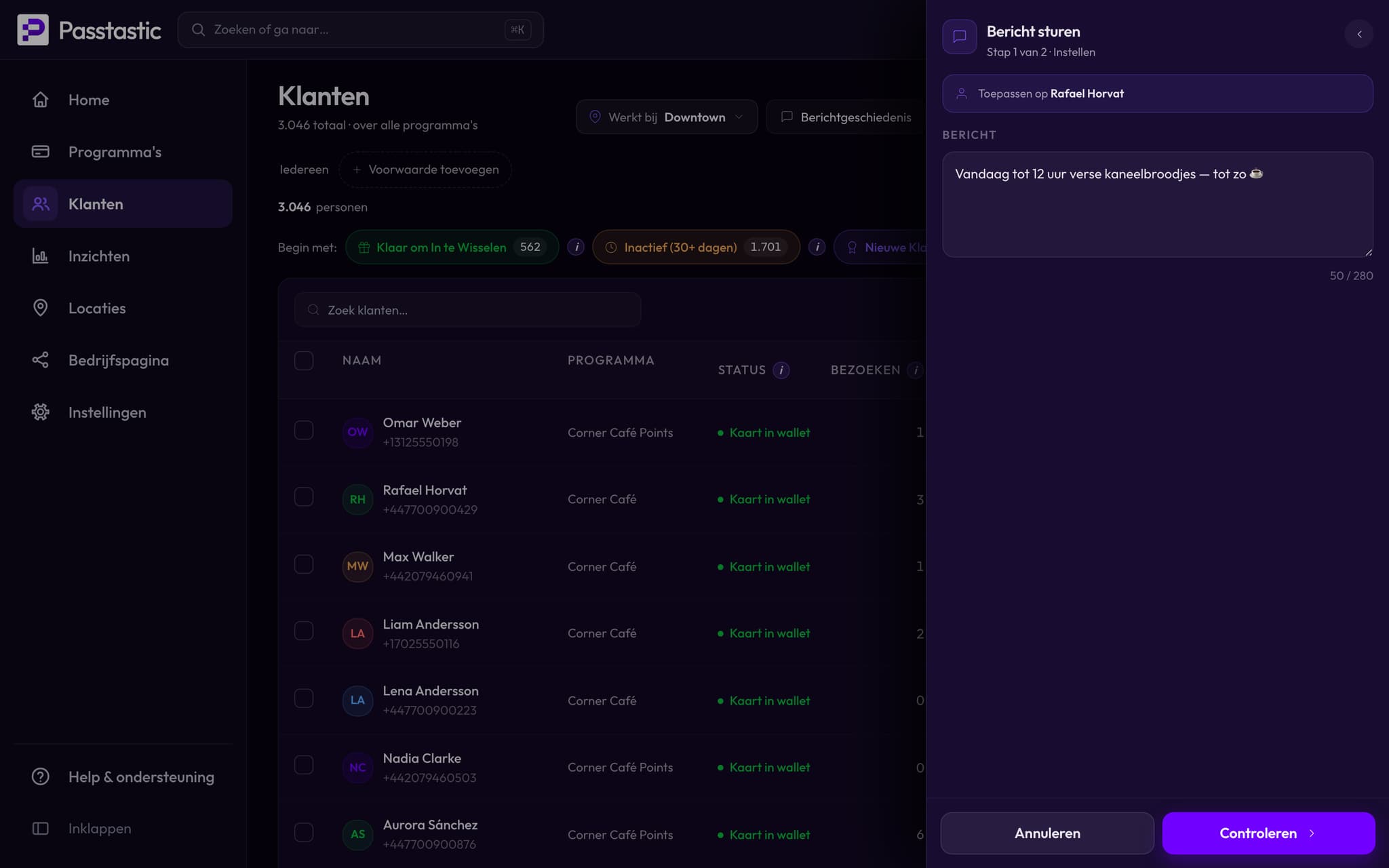Screen dimensions: 1389x868
Task: Check the box for Nadia Clarke
Action: tap(304, 765)
